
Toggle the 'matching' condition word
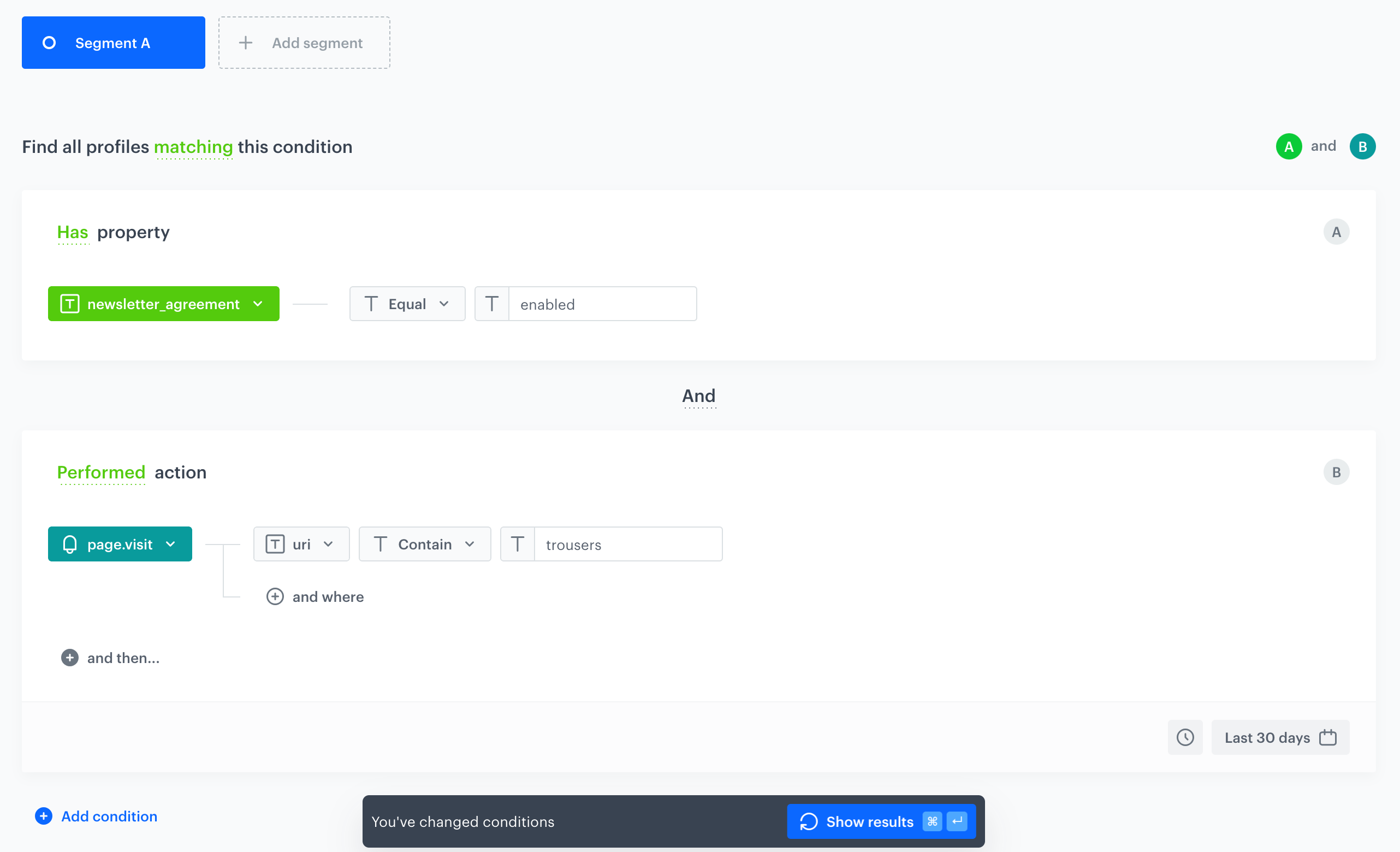(193, 147)
